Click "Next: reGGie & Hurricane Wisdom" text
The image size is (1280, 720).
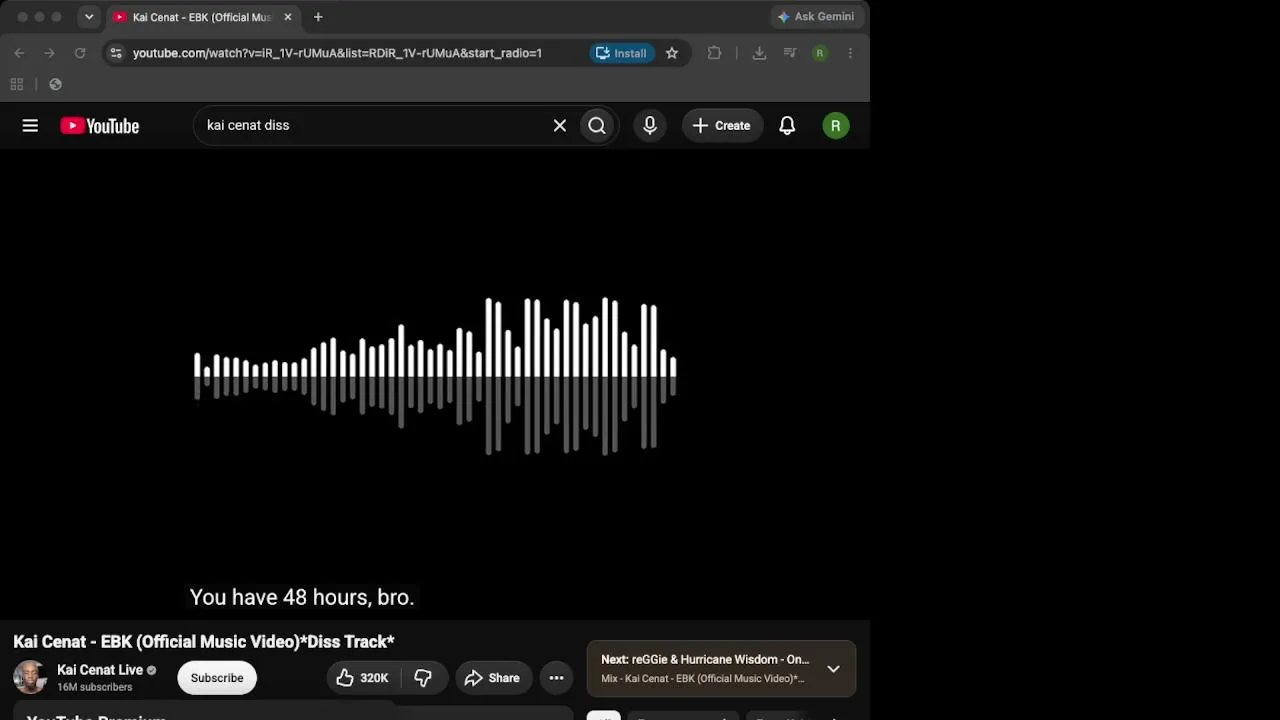click(x=705, y=660)
